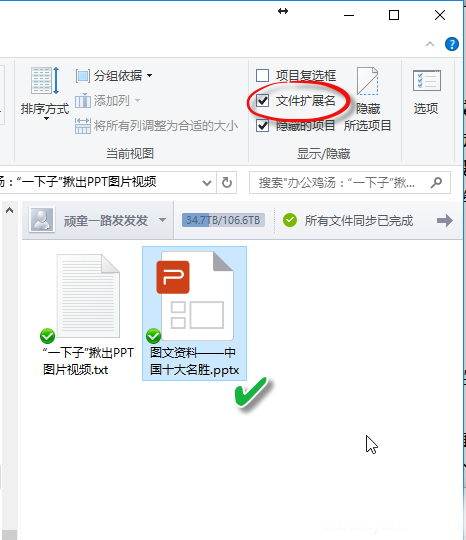Screen dimensions: 466x540
Task: Open the 顽童一路发发发 account dropdown
Action: click(x=162, y=220)
